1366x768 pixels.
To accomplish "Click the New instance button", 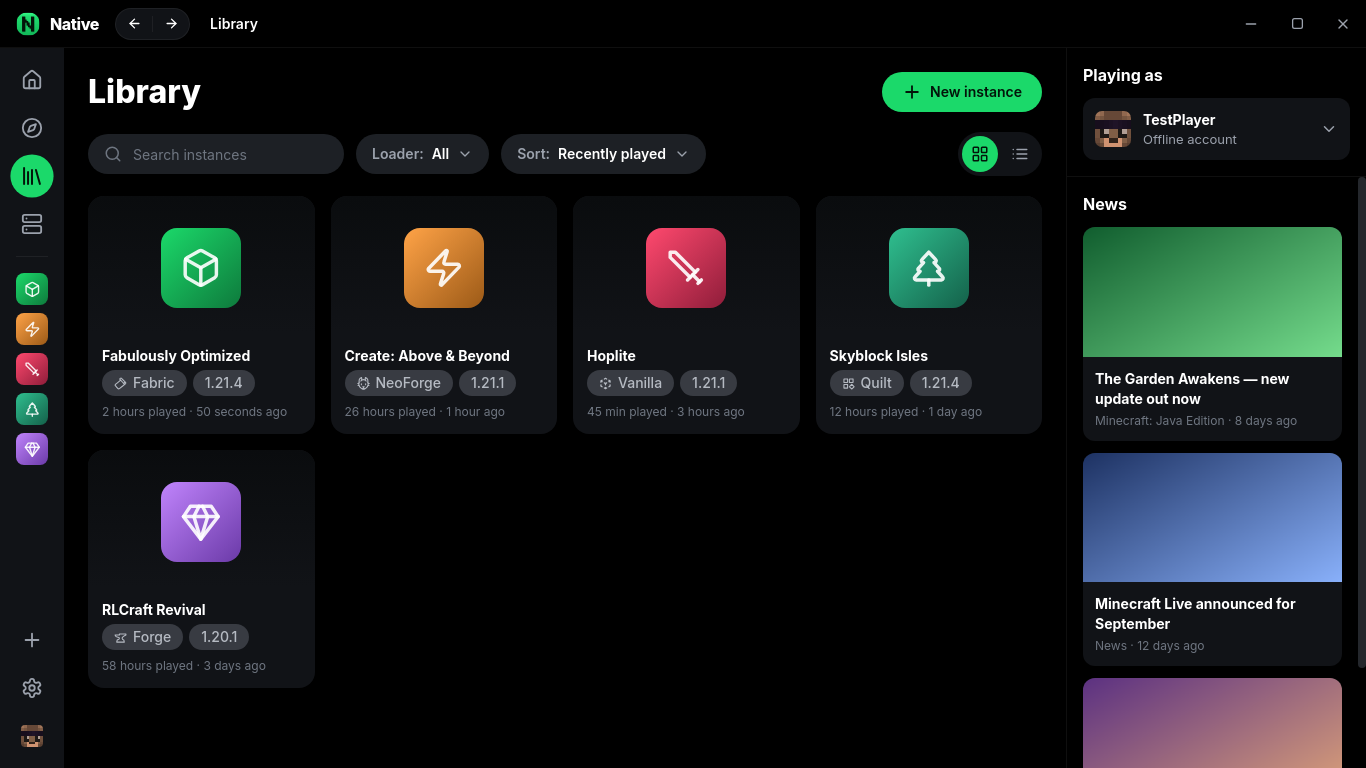I will pyautogui.click(x=962, y=92).
